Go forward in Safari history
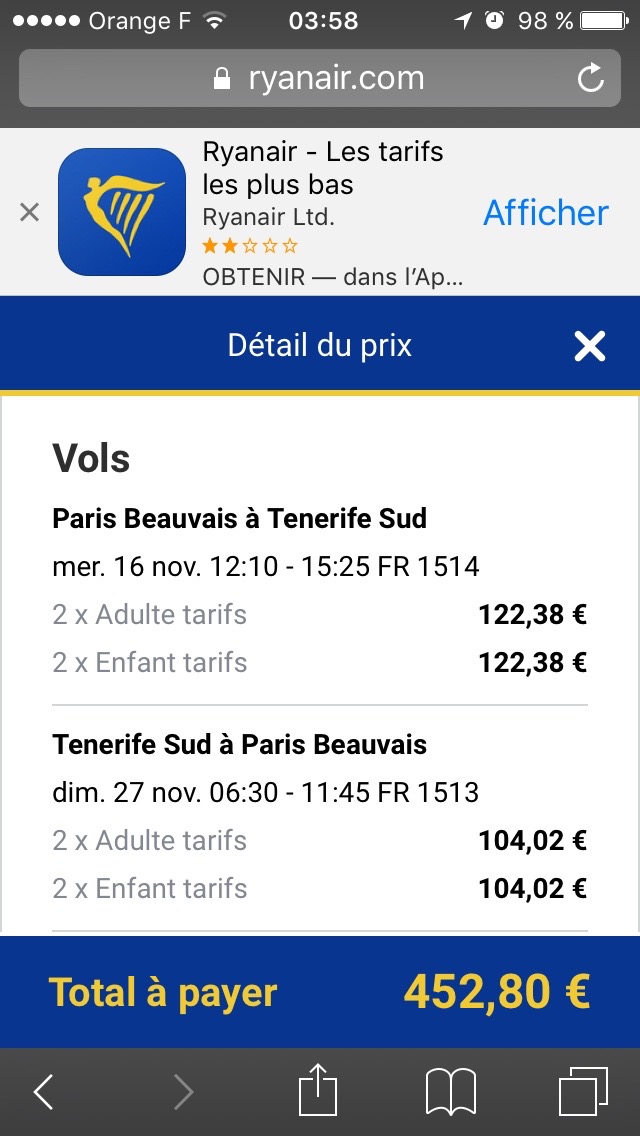 click(183, 1092)
